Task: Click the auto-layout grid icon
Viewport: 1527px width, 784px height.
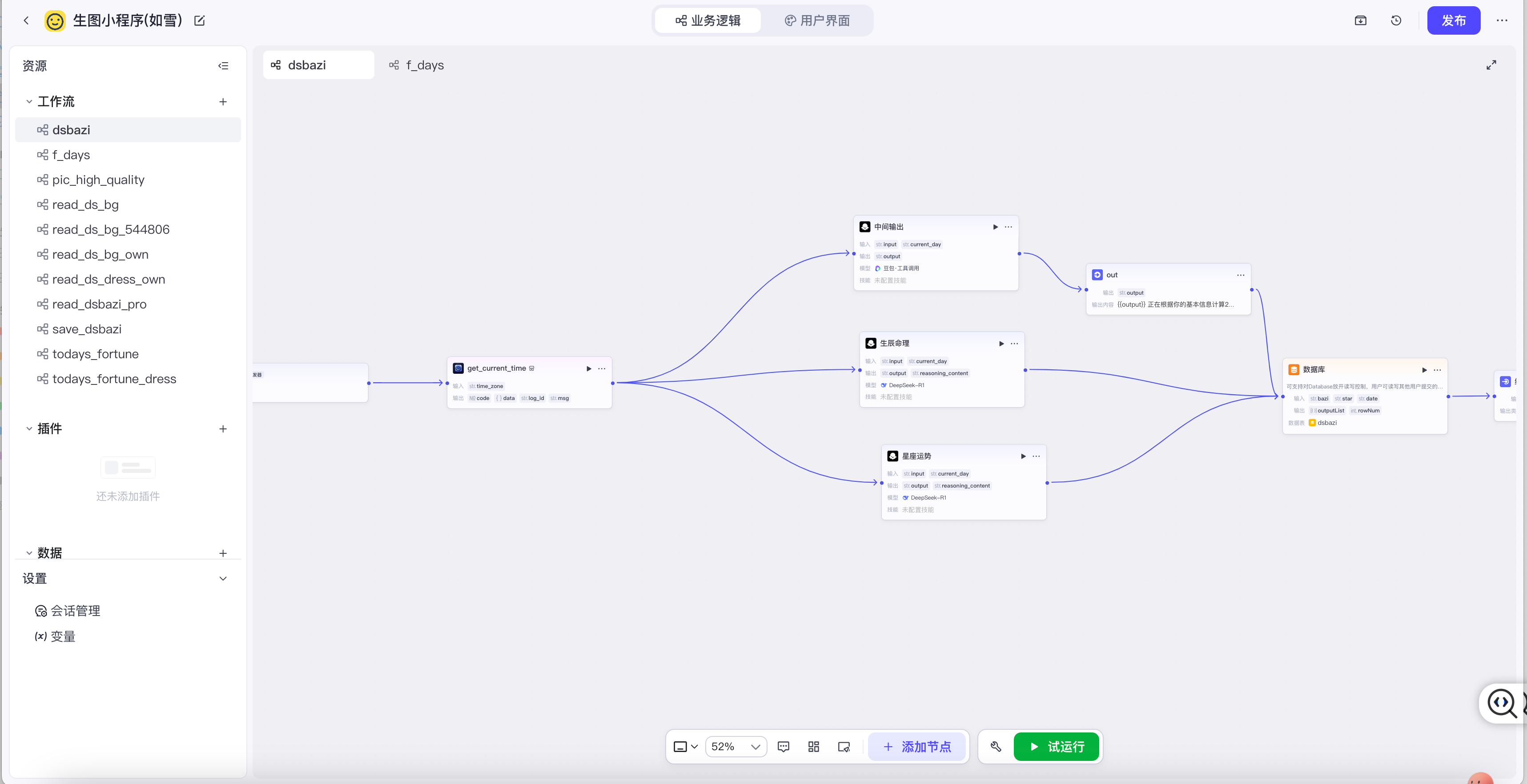Action: 813,747
